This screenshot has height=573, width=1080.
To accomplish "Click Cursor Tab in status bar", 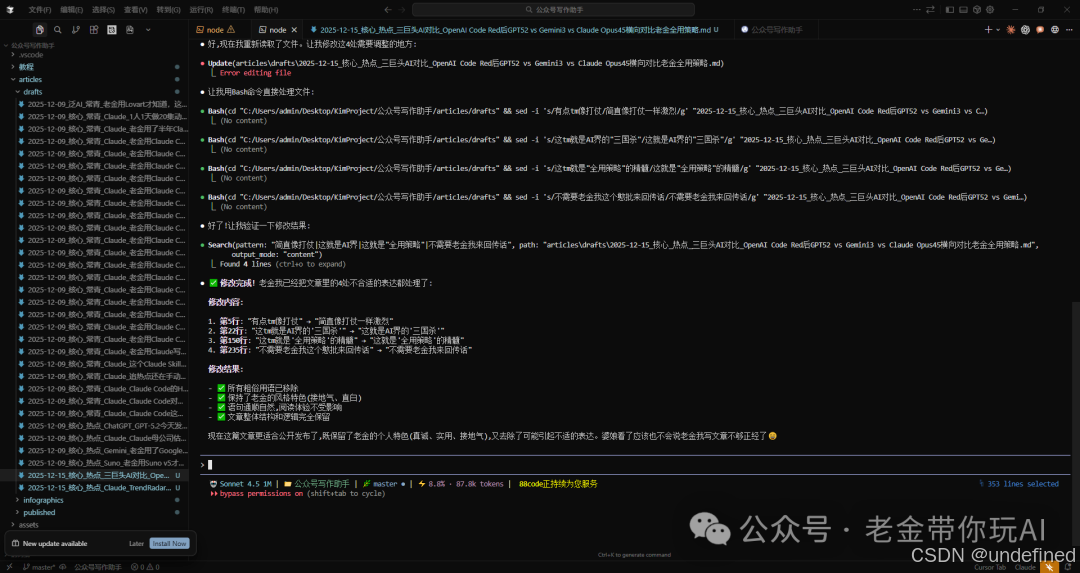I will [990, 567].
